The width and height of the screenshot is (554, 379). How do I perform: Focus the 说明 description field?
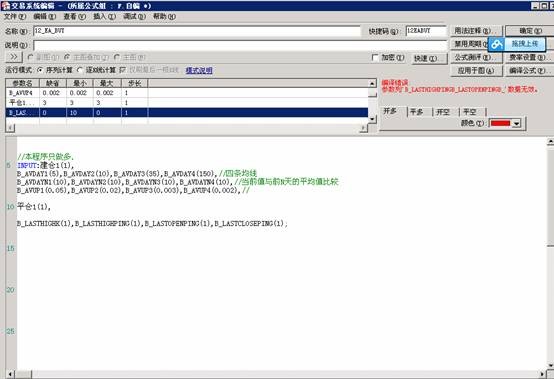click(x=240, y=45)
